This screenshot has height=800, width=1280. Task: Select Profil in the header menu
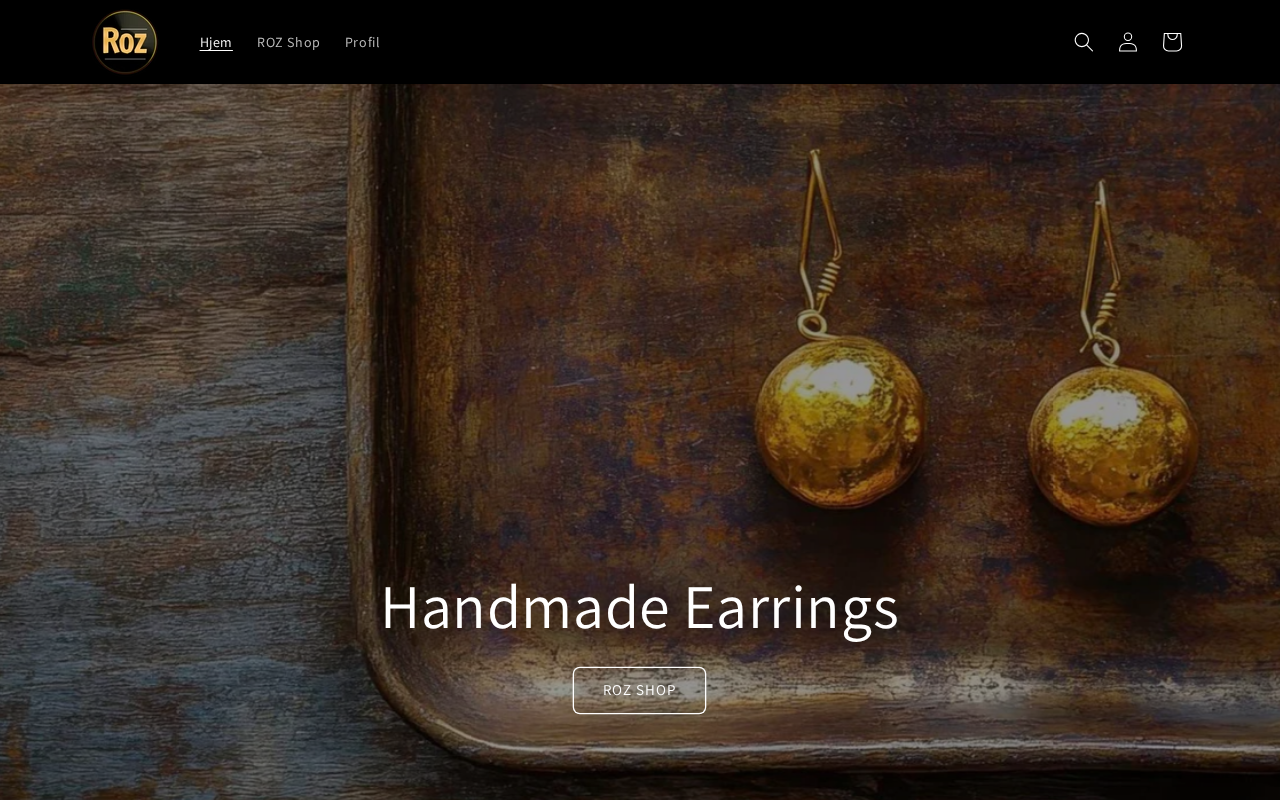tap(362, 42)
